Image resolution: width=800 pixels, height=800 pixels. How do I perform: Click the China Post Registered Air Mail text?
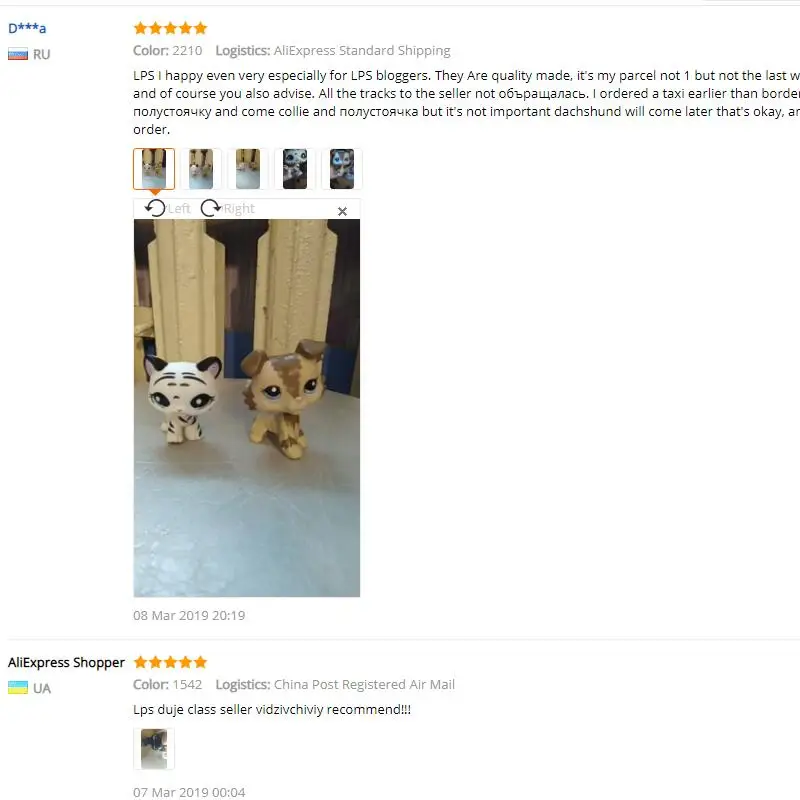(364, 684)
